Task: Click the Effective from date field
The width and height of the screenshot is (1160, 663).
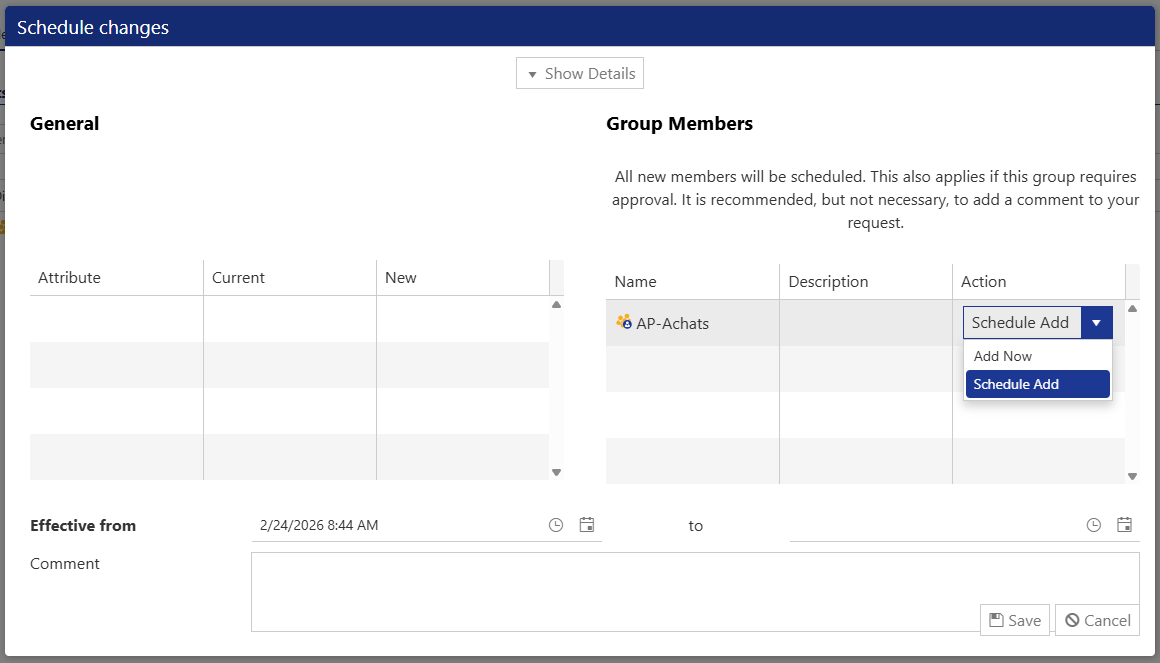Action: click(395, 525)
